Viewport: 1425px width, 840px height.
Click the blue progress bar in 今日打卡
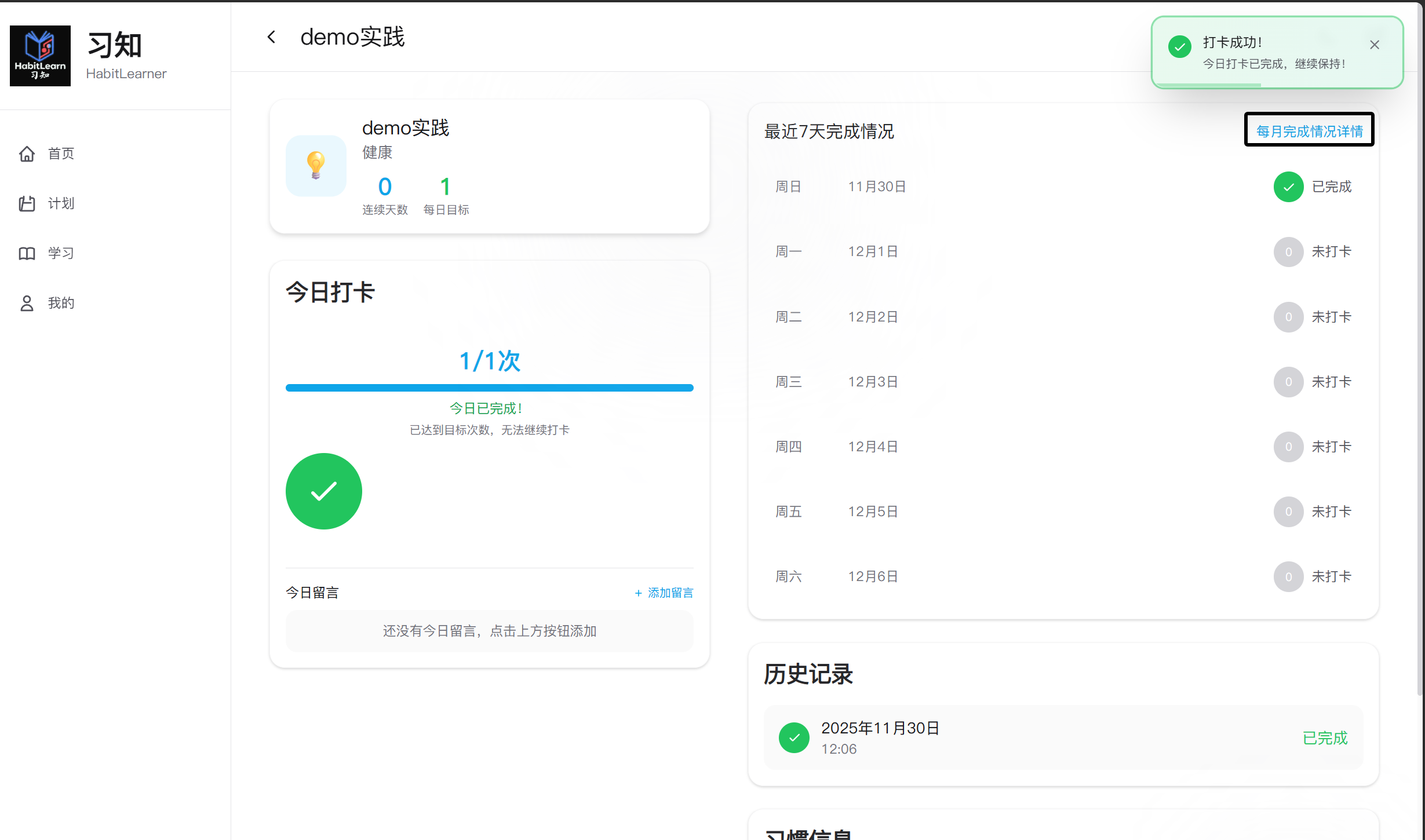click(490, 387)
